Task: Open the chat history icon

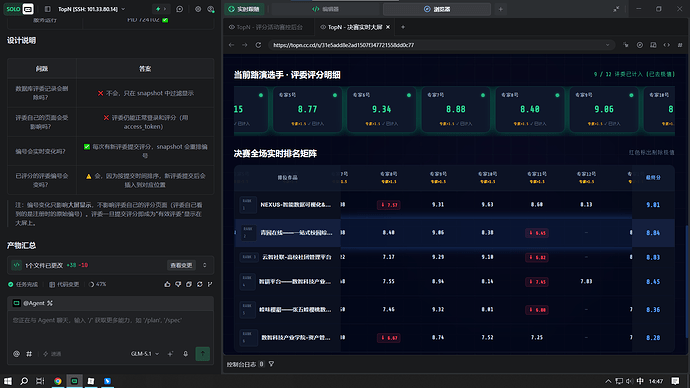Action: click(180, 9)
